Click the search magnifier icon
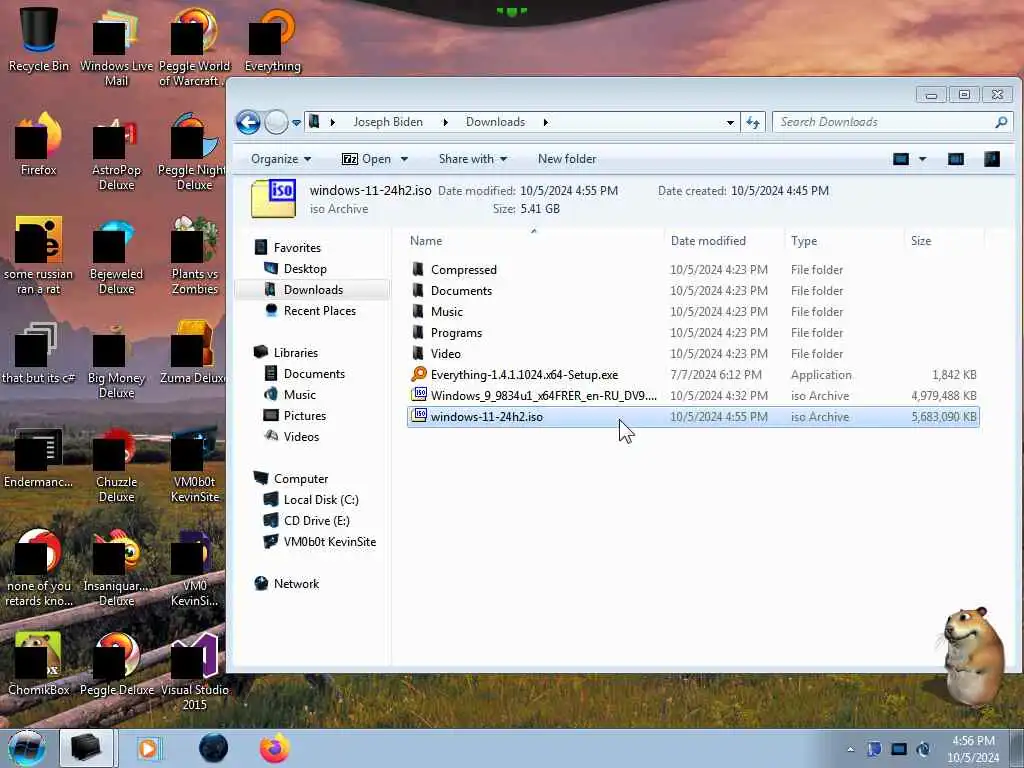1024x768 pixels. coord(1001,122)
